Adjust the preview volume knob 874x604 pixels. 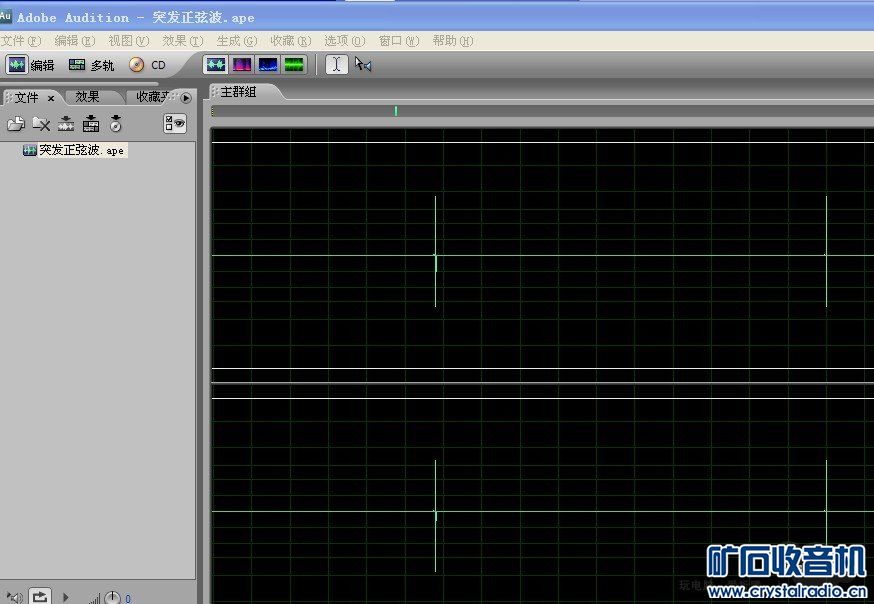pos(113,598)
